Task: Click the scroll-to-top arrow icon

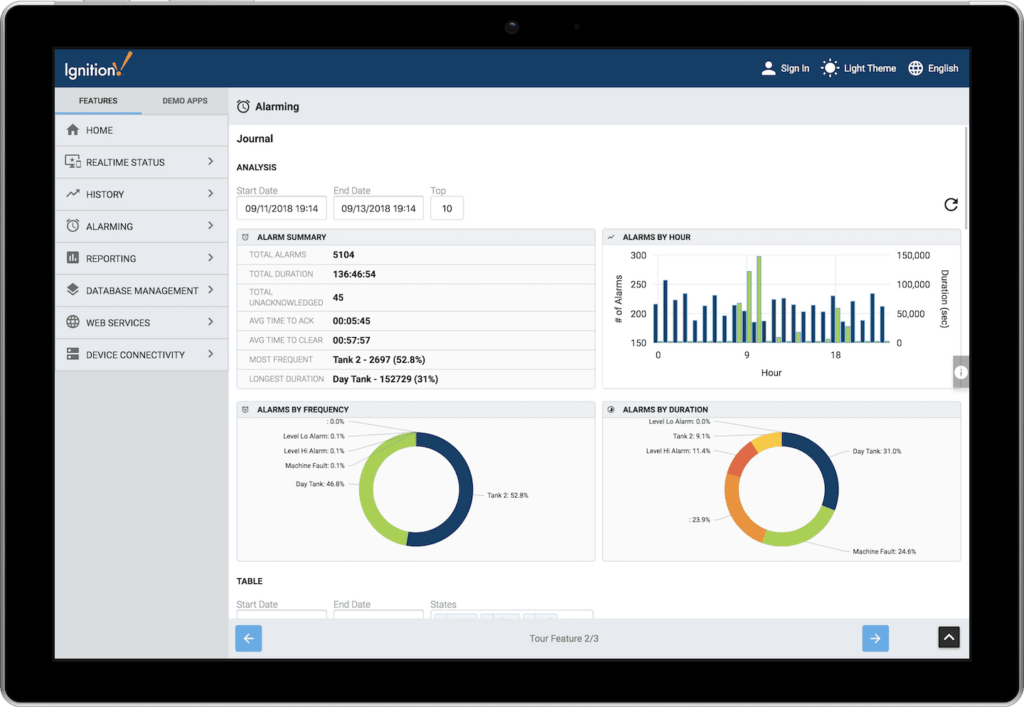Action: pyautogui.click(x=948, y=637)
